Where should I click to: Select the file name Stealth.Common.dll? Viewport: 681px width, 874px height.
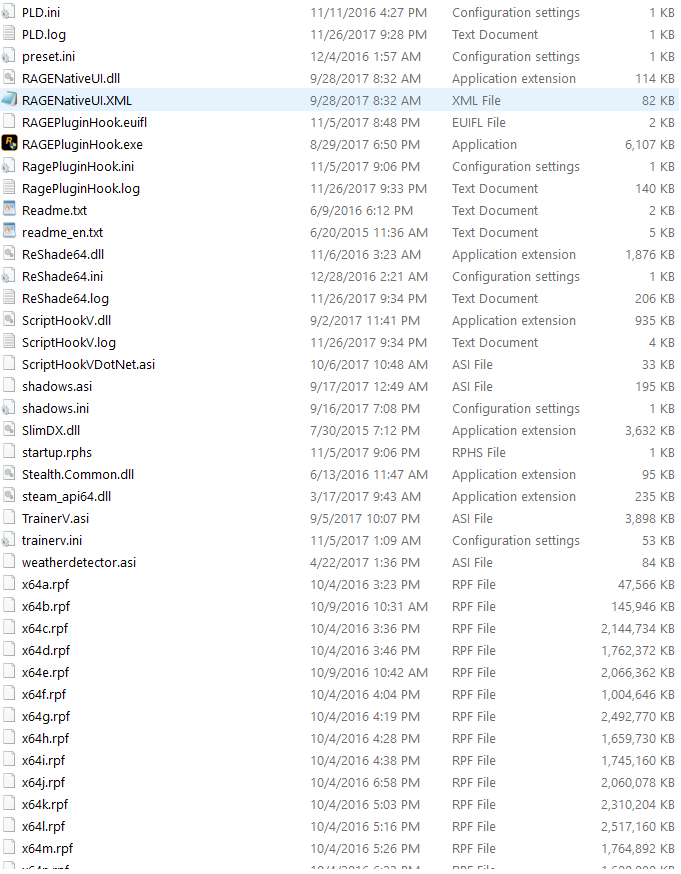pos(77,474)
